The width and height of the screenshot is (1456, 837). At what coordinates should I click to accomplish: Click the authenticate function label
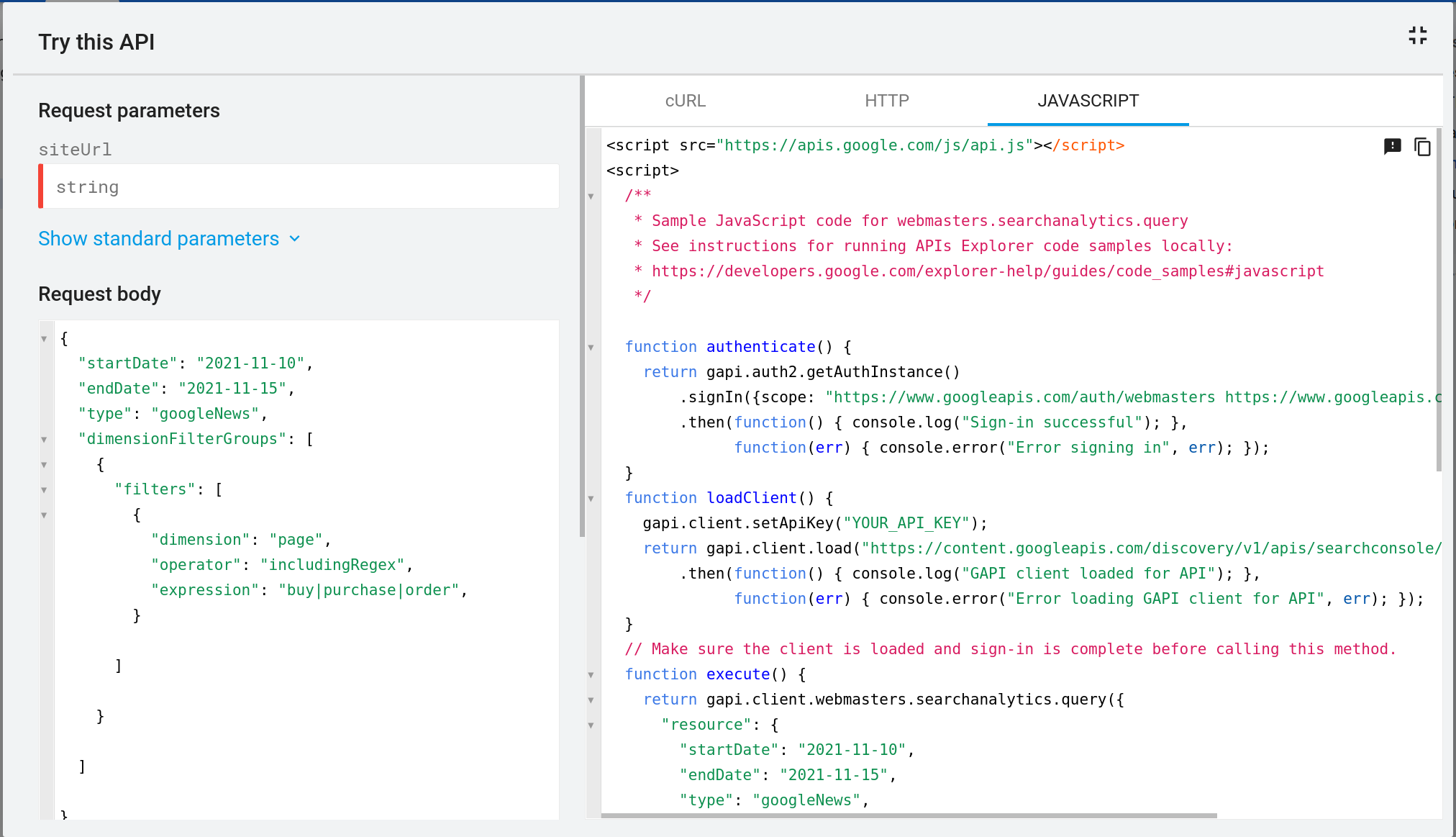(x=761, y=346)
